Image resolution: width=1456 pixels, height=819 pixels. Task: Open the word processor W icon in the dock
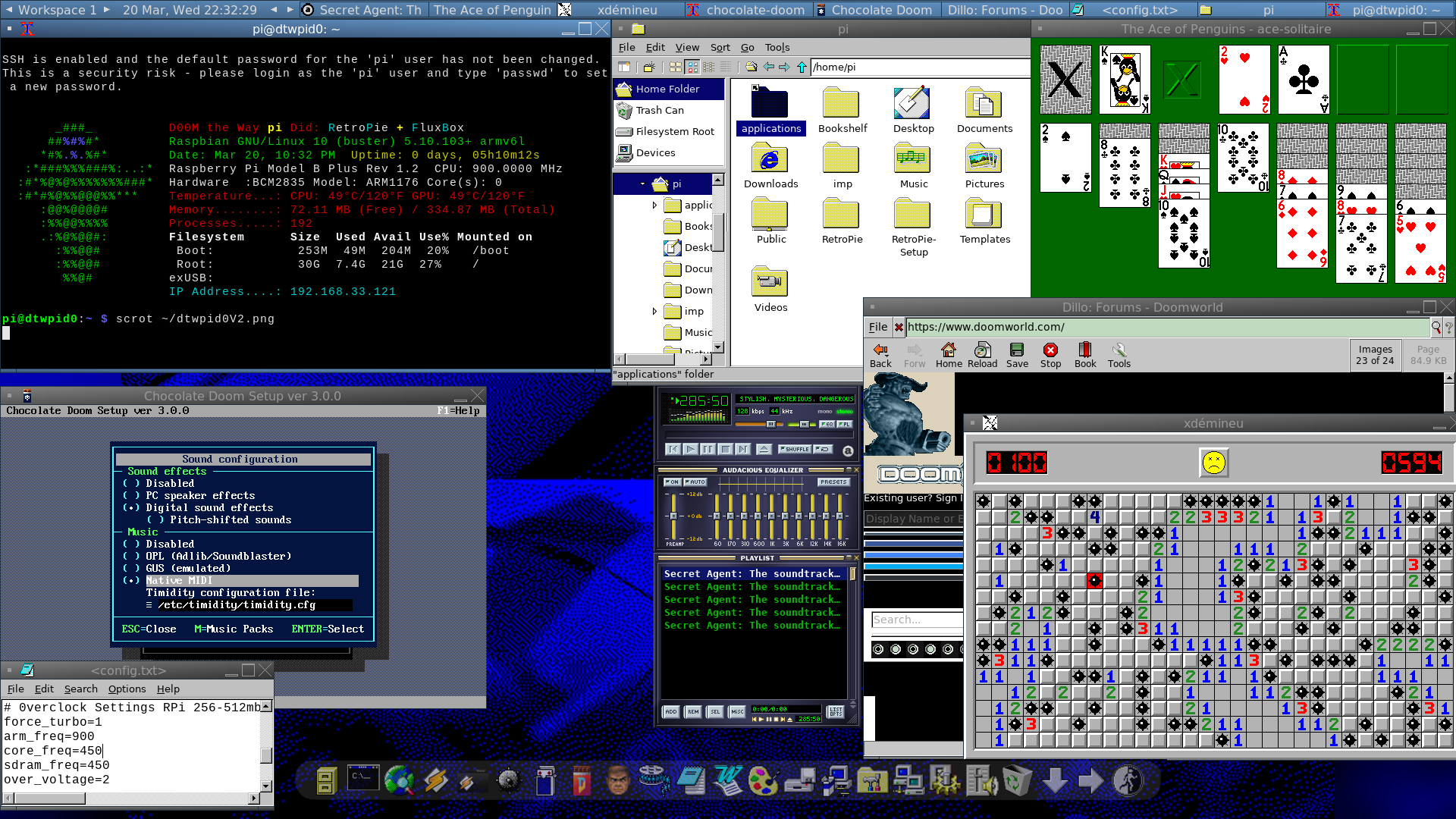click(727, 780)
